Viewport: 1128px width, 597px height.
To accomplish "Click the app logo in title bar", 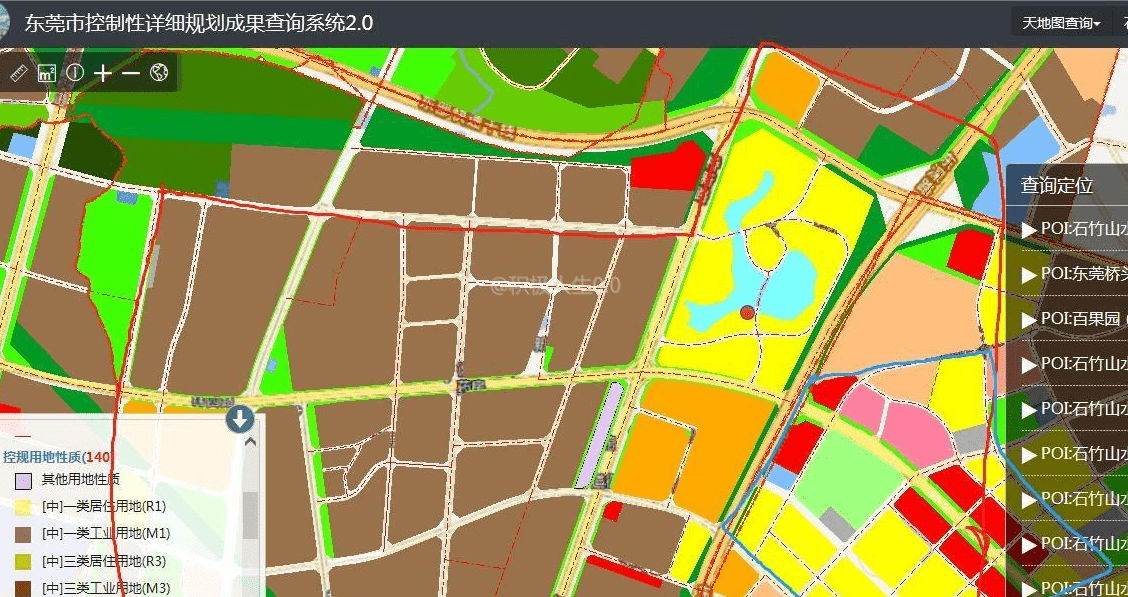I will (5, 23).
